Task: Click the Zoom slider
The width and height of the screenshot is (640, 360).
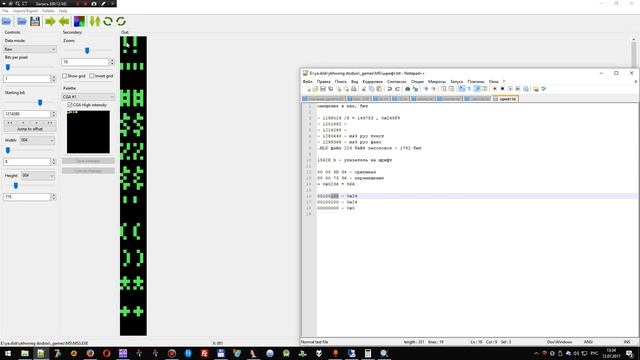Action: 87,51
